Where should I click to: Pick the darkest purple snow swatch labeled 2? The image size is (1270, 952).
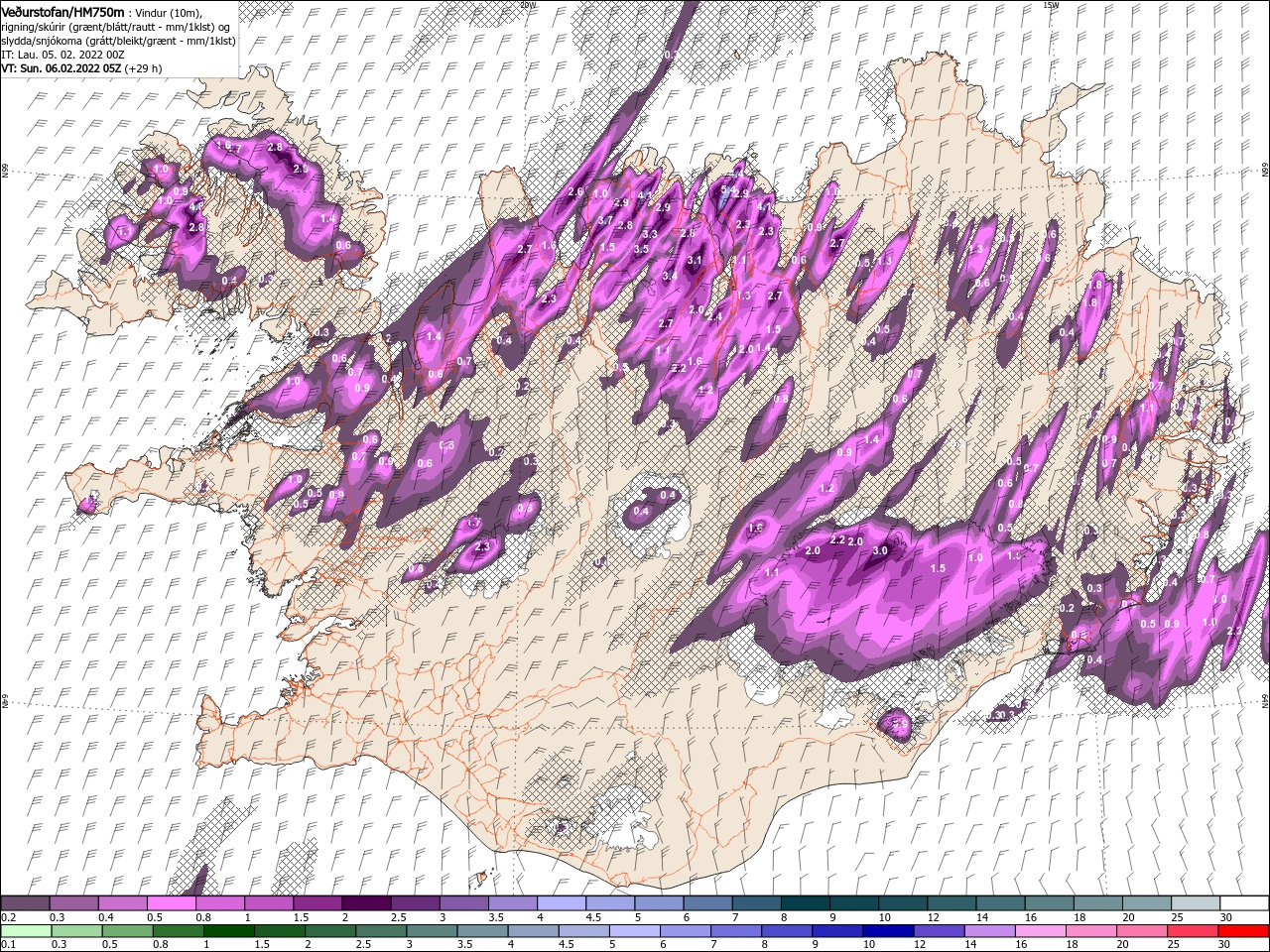[x=365, y=903]
